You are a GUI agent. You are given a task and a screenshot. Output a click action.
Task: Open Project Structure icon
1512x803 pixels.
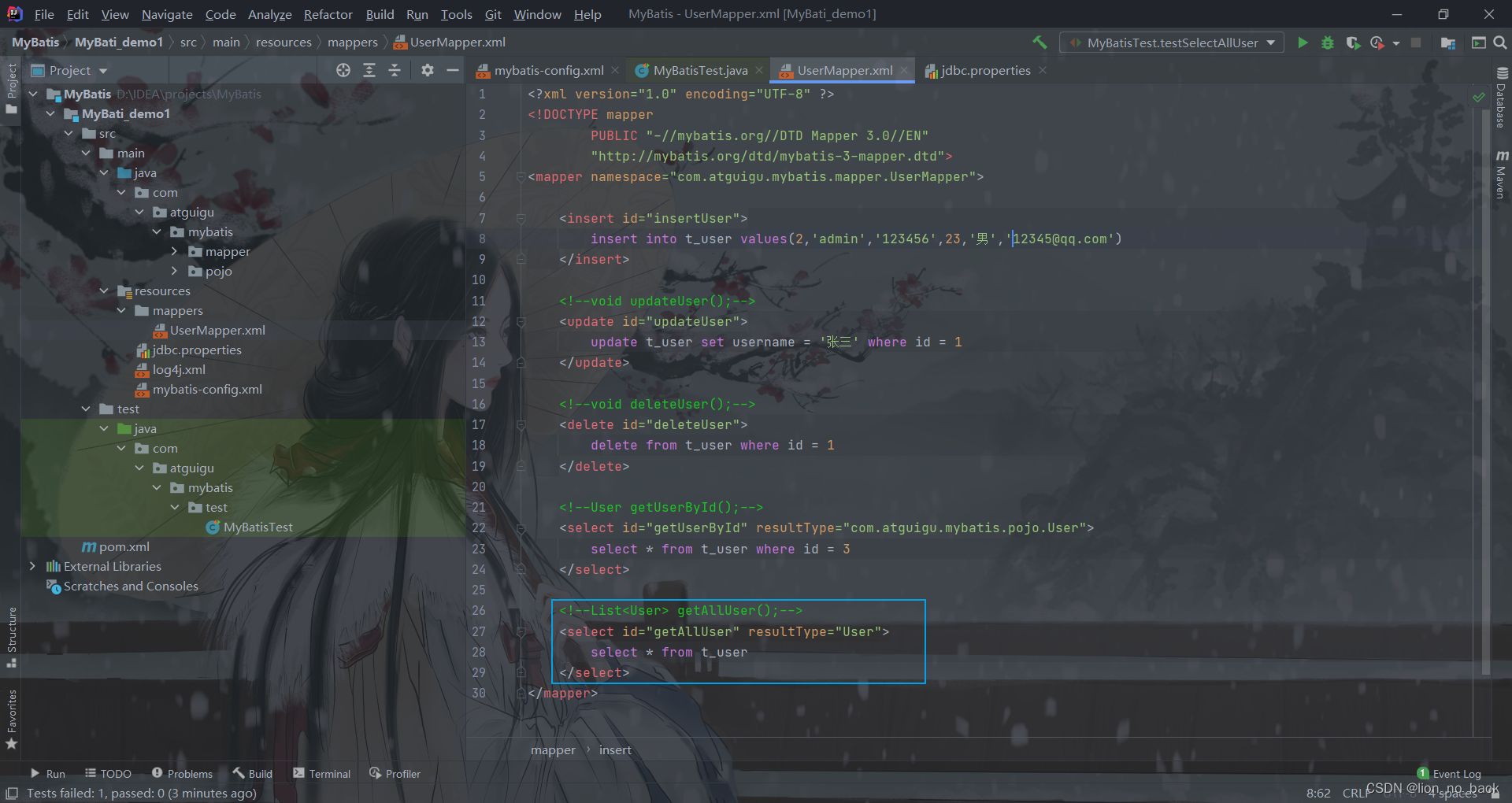(x=1447, y=43)
